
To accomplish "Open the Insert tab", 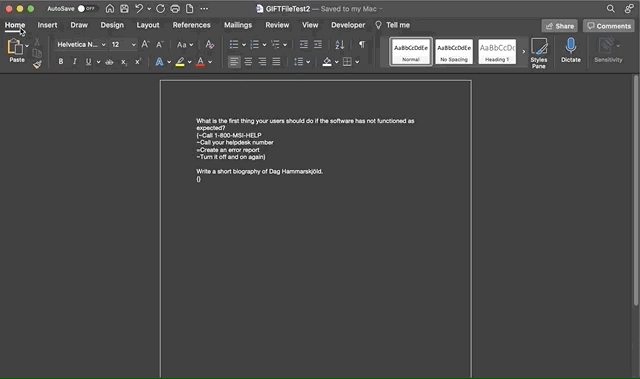I will click(47, 25).
